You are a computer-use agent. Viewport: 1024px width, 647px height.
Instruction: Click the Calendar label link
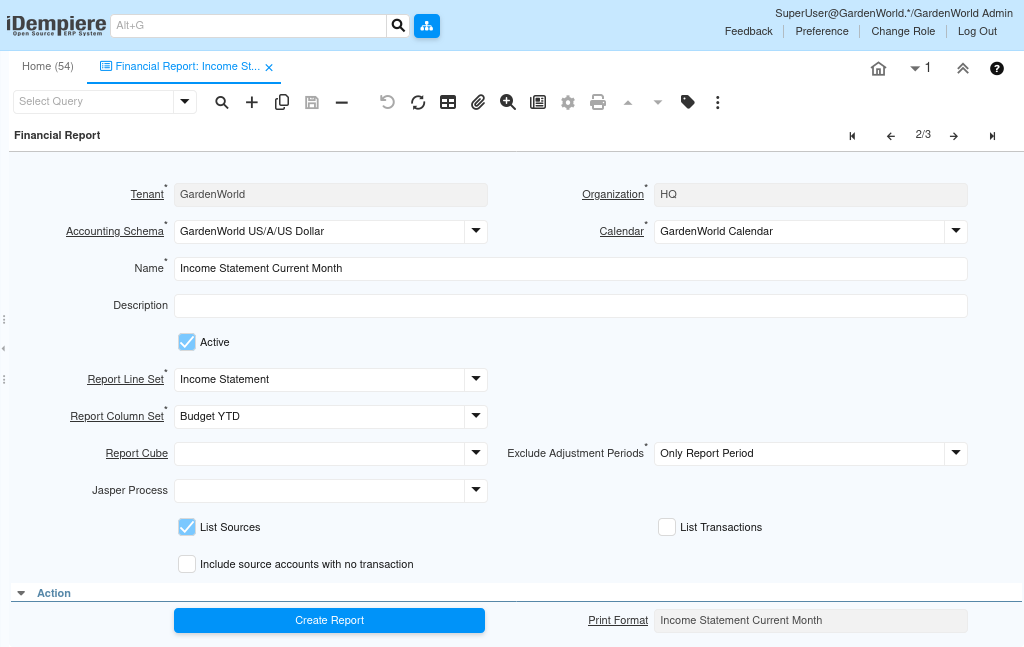[622, 231]
